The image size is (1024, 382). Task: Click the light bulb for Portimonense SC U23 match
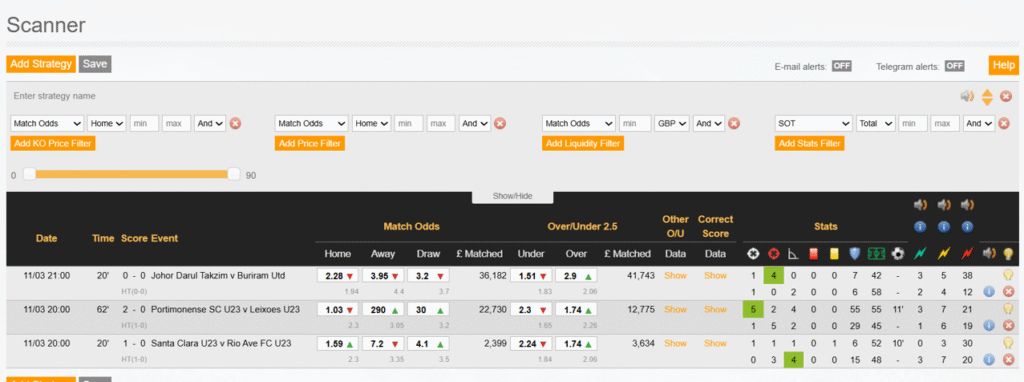coord(1008,309)
